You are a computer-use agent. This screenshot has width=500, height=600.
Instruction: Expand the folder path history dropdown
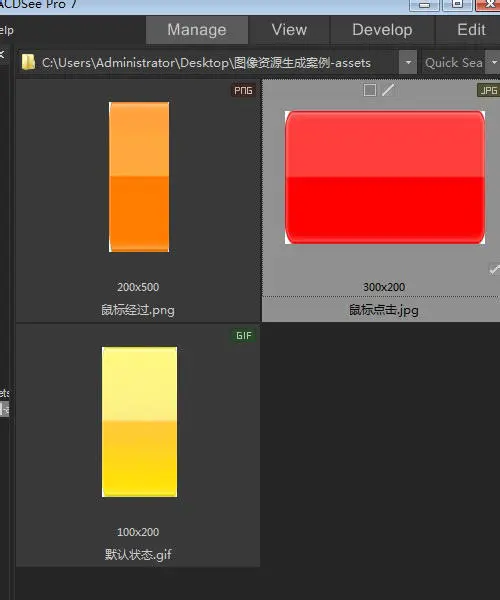(408, 62)
